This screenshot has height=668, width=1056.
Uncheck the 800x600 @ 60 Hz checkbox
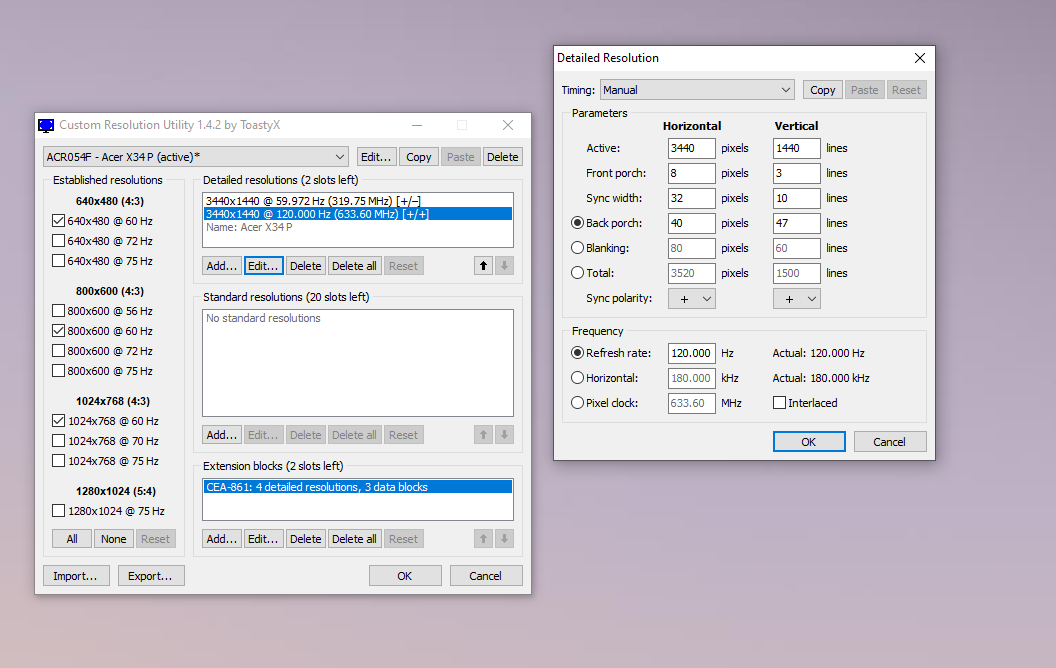[58, 331]
